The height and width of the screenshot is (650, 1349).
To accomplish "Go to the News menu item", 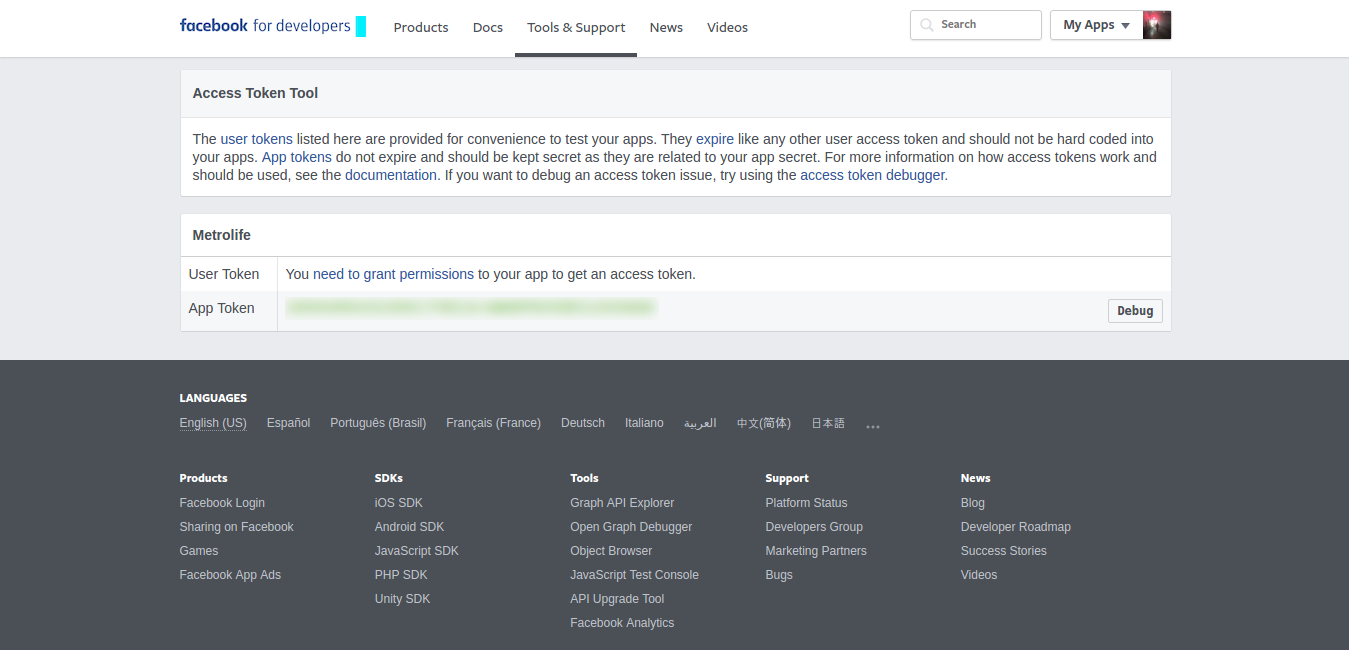I will click(x=666, y=28).
